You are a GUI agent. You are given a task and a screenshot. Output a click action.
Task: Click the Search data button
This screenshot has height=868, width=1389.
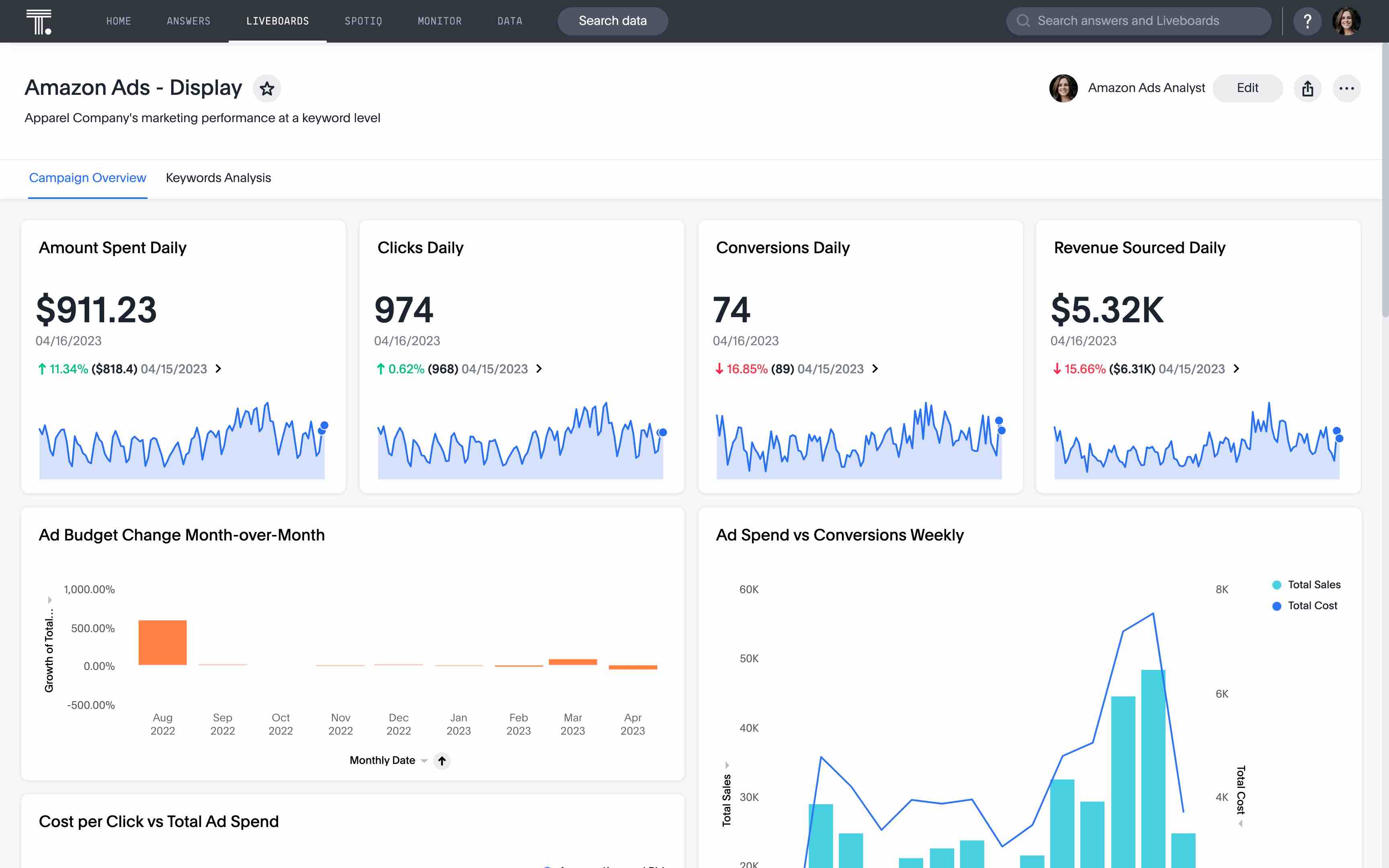click(613, 21)
